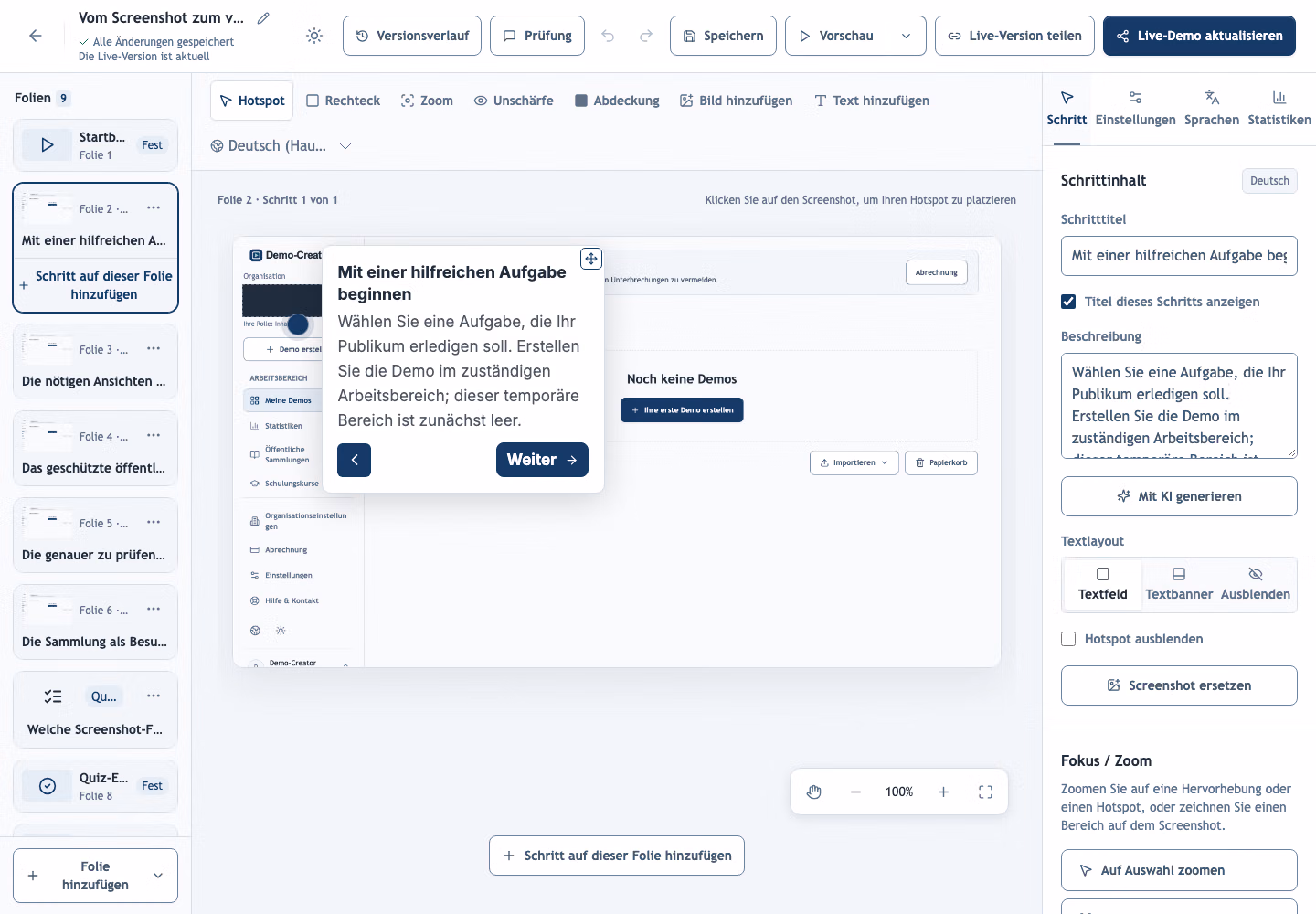Click the Schritttitel input field
This screenshot has height=914, width=1316.
(x=1179, y=256)
